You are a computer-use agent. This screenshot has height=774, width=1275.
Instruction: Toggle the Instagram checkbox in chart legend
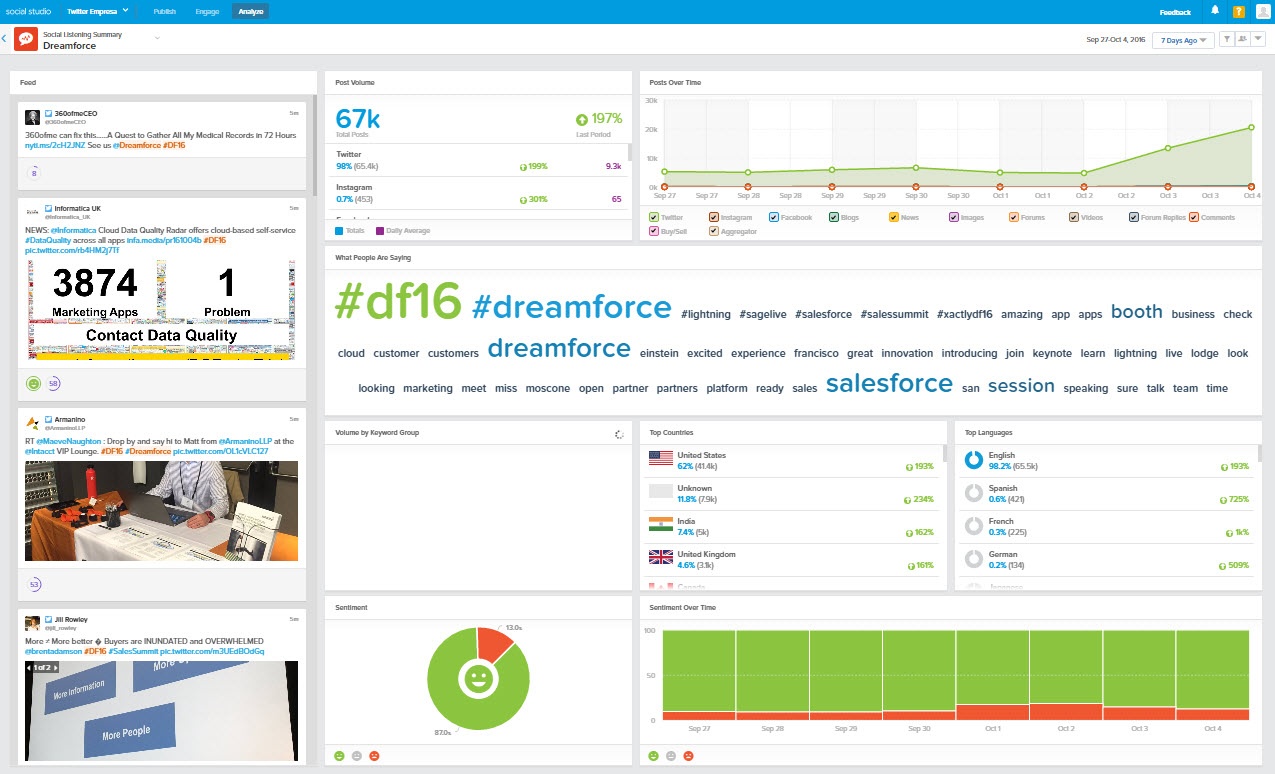pyautogui.click(x=714, y=217)
